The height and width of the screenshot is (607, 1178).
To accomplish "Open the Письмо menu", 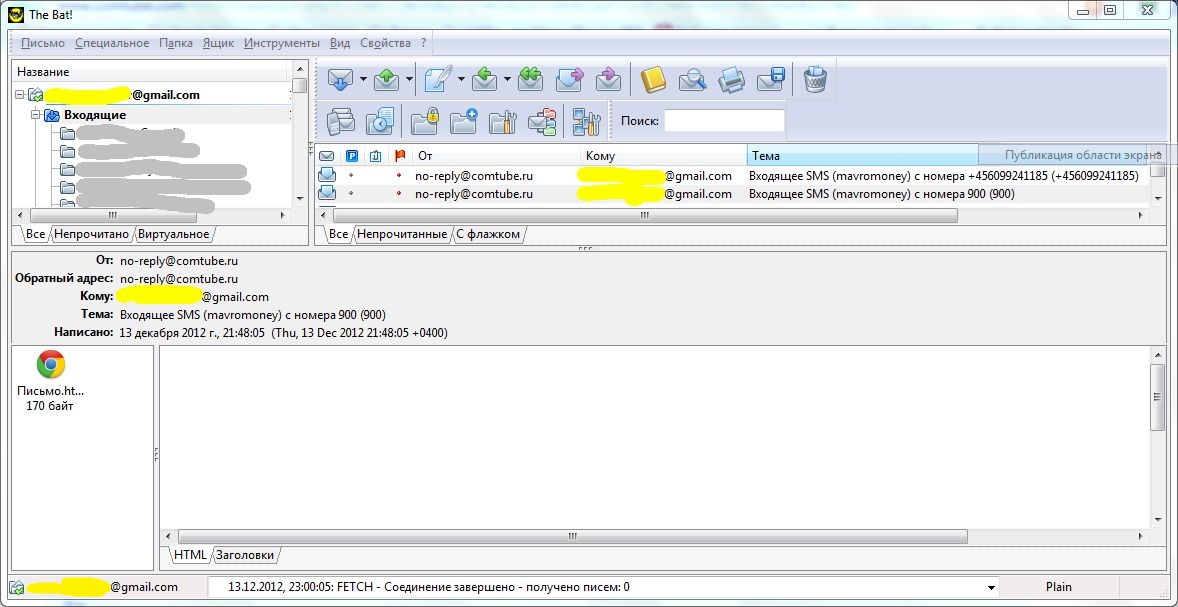I will pos(43,43).
